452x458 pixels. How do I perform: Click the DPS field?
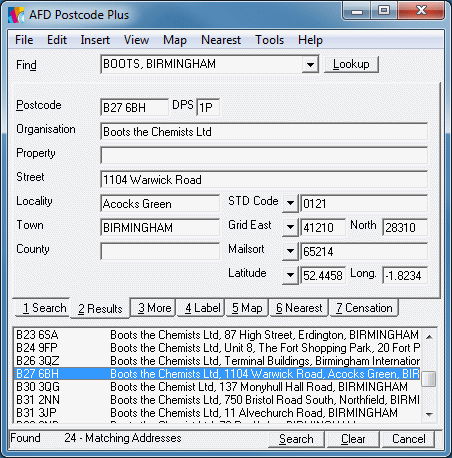tap(208, 107)
